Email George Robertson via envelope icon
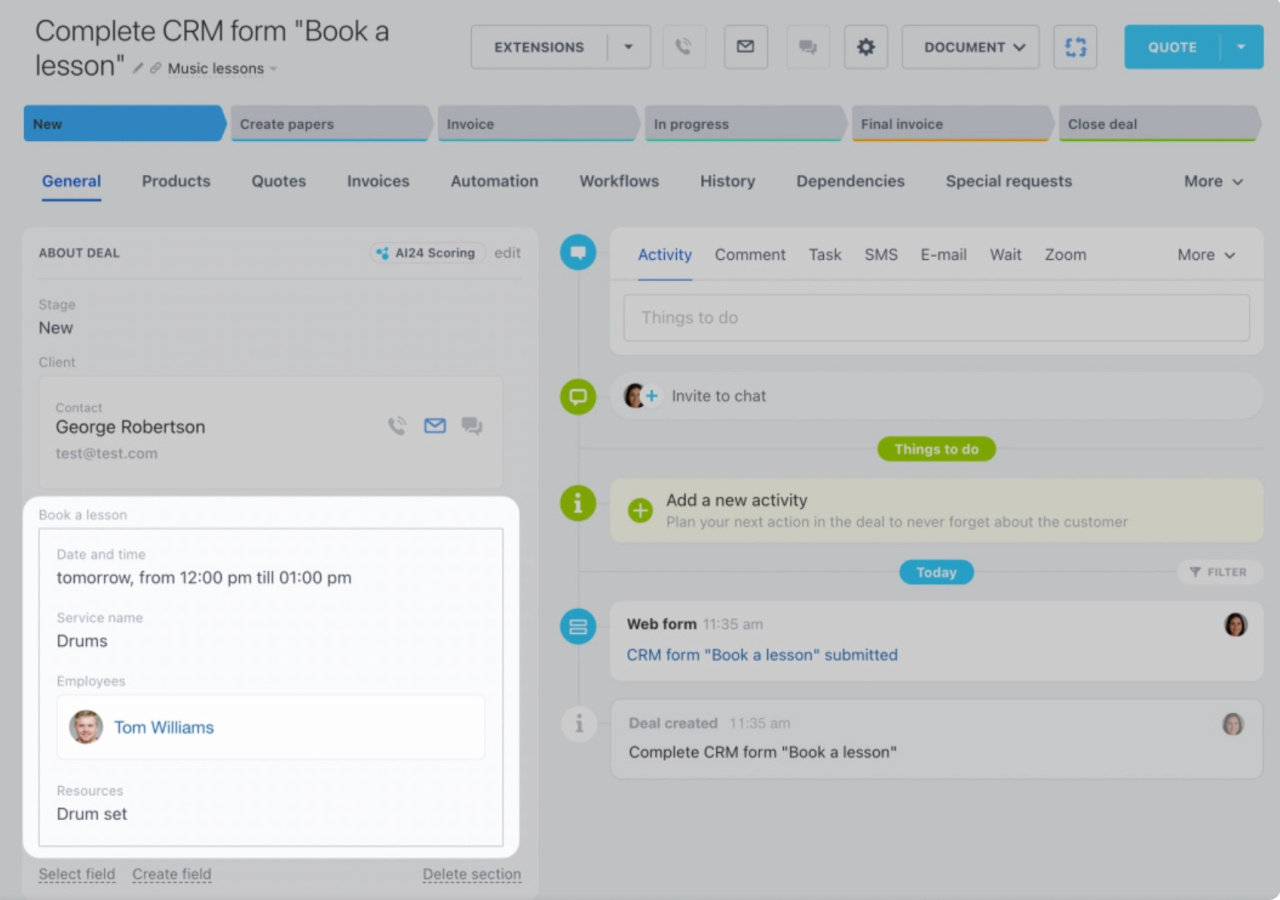 (434, 426)
